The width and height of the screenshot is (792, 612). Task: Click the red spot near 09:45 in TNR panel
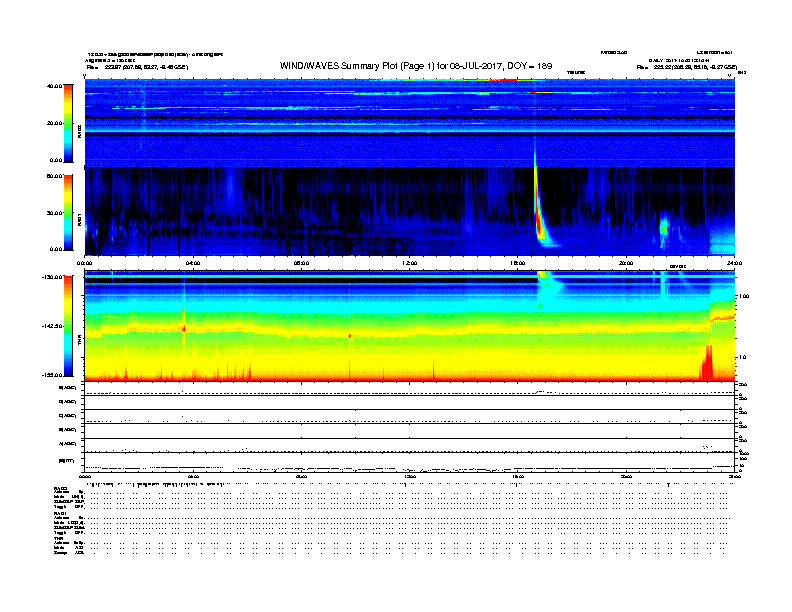[x=350, y=336]
